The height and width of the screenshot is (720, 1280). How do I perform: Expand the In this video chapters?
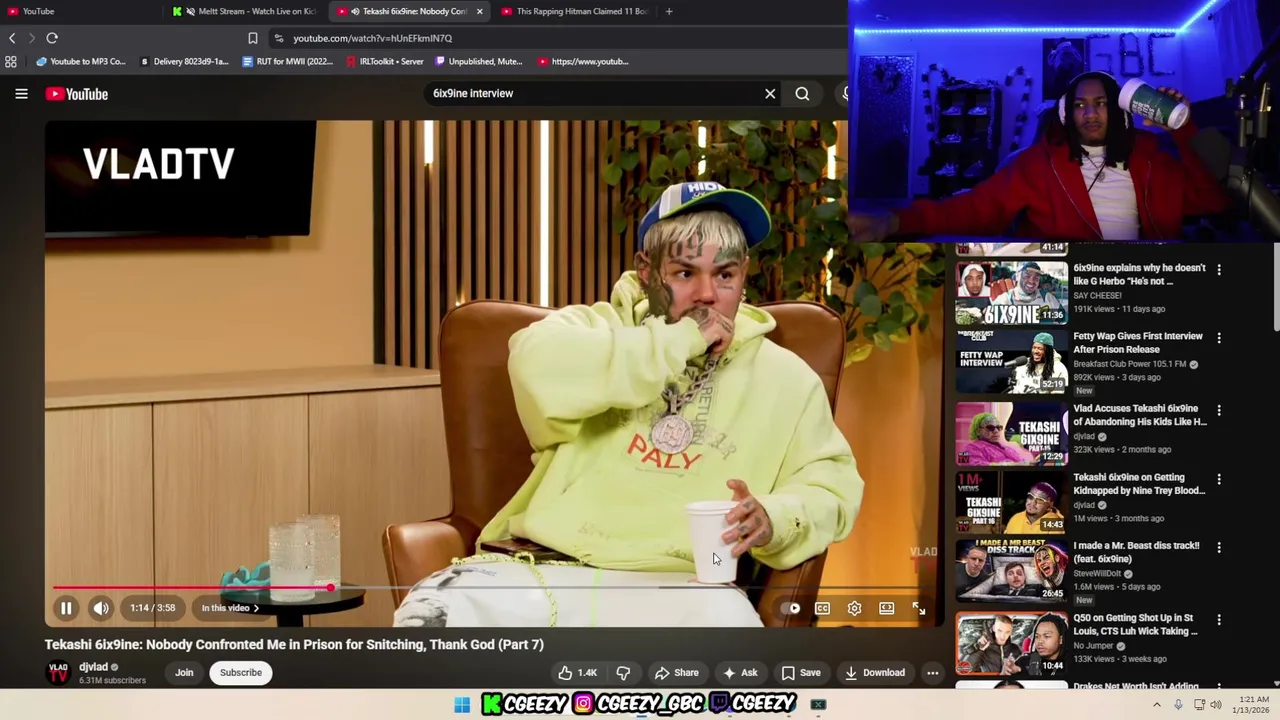230,608
